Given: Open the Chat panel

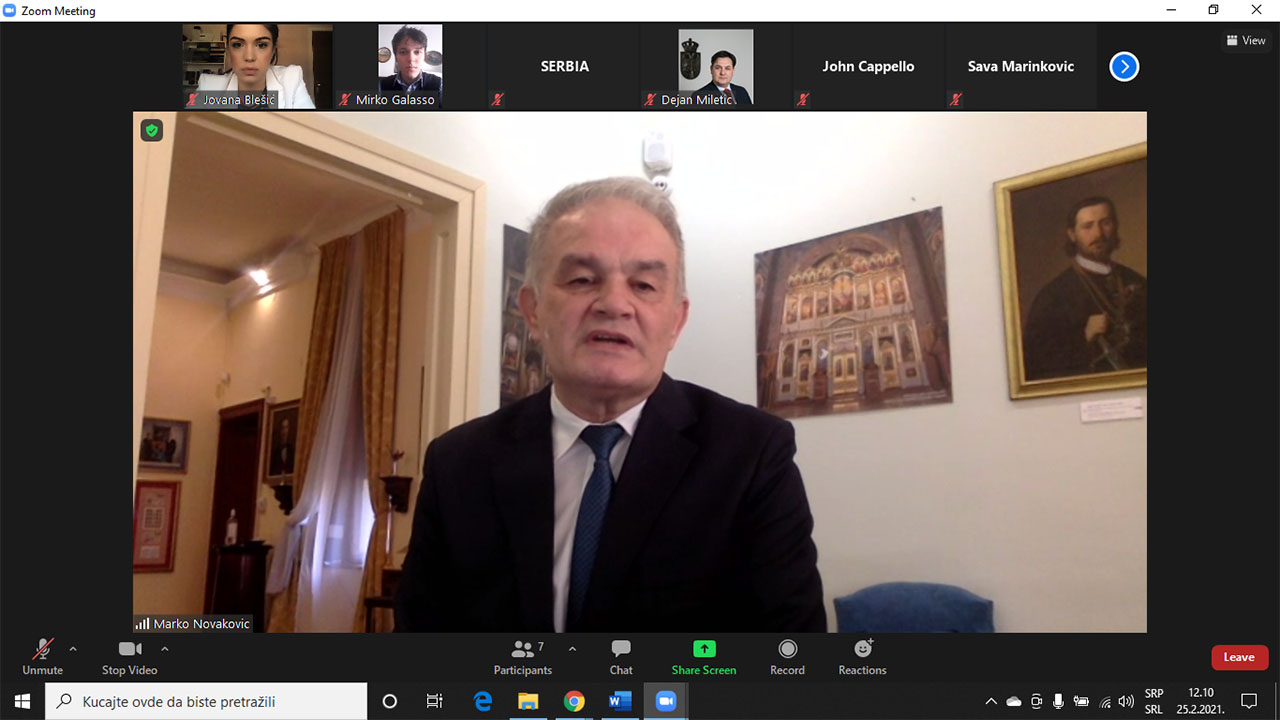Looking at the screenshot, I should (x=621, y=658).
